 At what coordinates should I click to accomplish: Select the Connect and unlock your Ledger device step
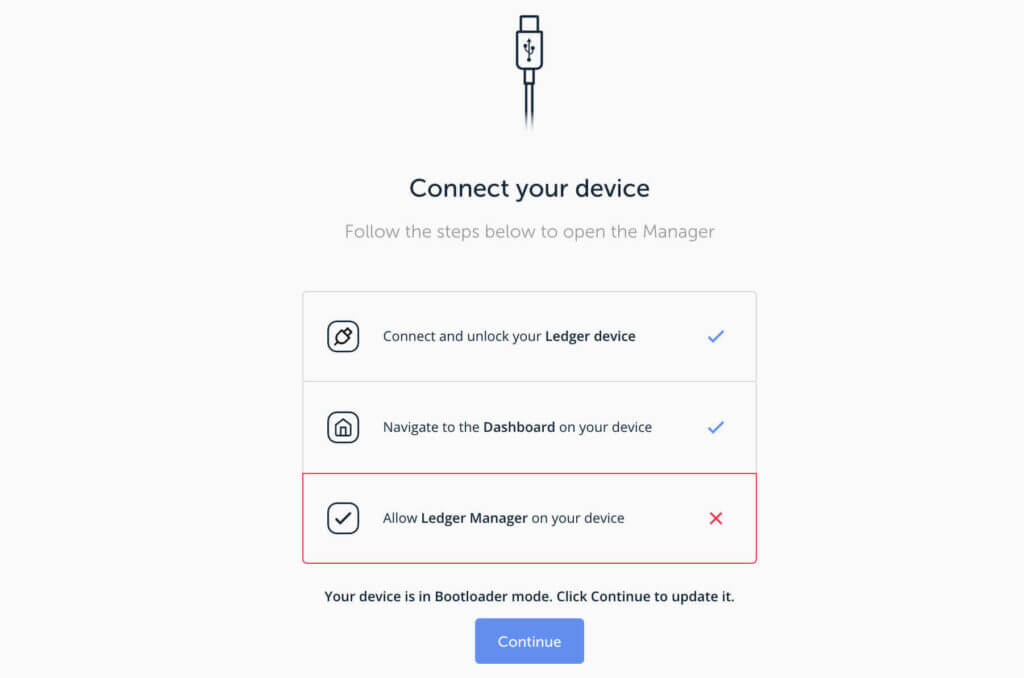pyautogui.click(x=529, y=336)
